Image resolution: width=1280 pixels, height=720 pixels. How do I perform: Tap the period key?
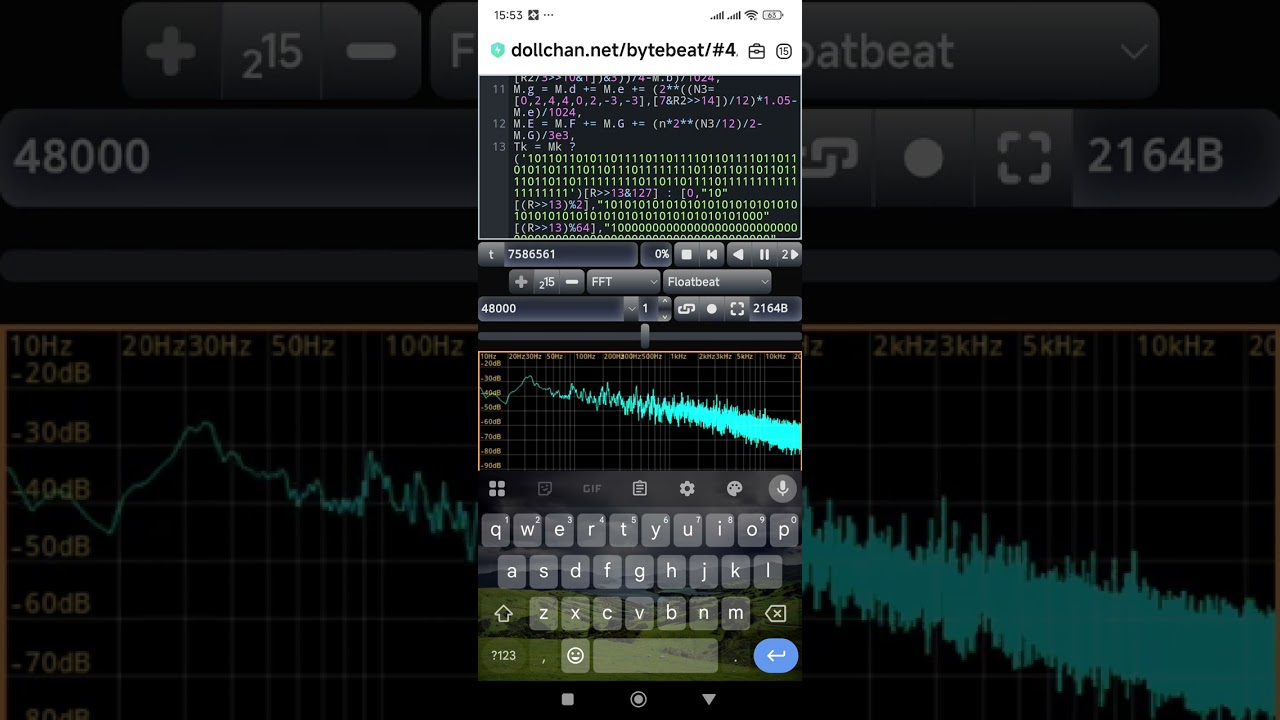[736, 656]
